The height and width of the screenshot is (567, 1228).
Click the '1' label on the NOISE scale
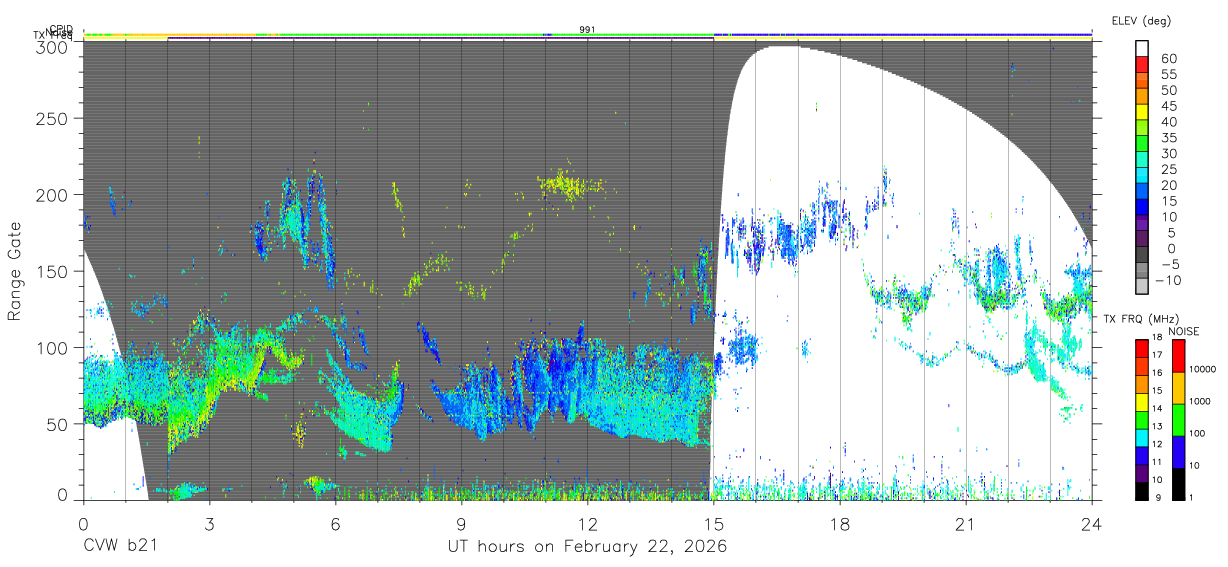(x=1192, y=498)
